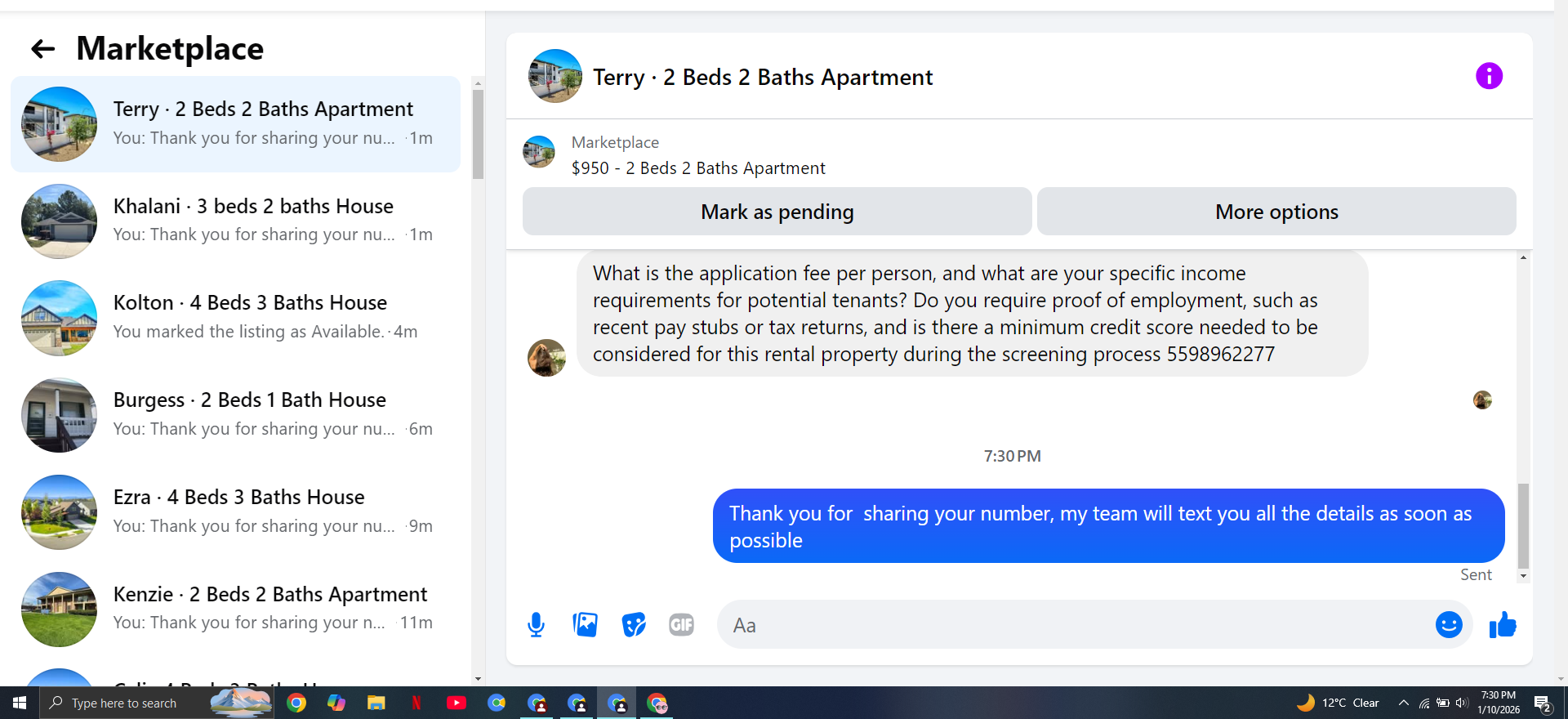
Task: Open the GIF picker icon
Action: tap(681, 625)
